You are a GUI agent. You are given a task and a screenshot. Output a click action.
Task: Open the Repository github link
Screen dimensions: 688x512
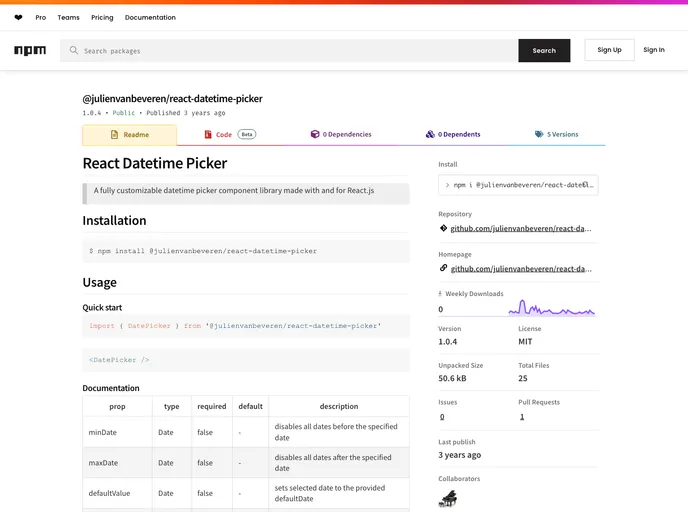click(521, 228)
